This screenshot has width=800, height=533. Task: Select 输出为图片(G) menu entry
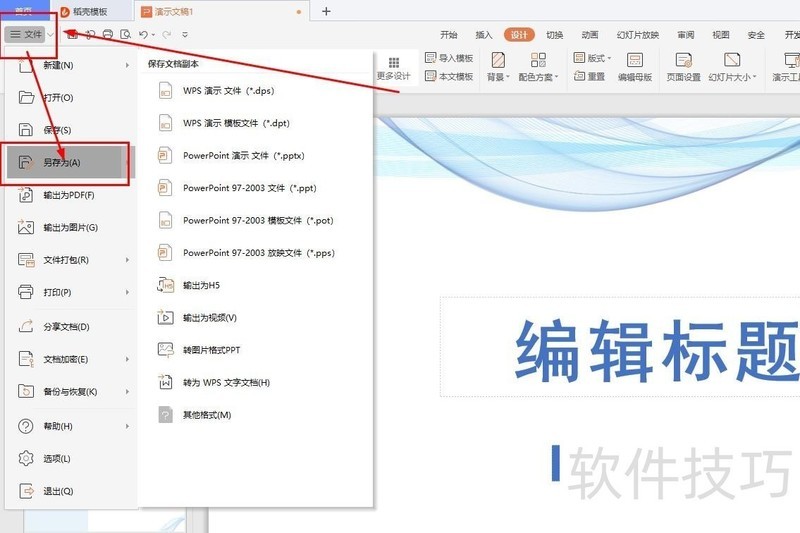pyautogui.click(x=71, y=227)
